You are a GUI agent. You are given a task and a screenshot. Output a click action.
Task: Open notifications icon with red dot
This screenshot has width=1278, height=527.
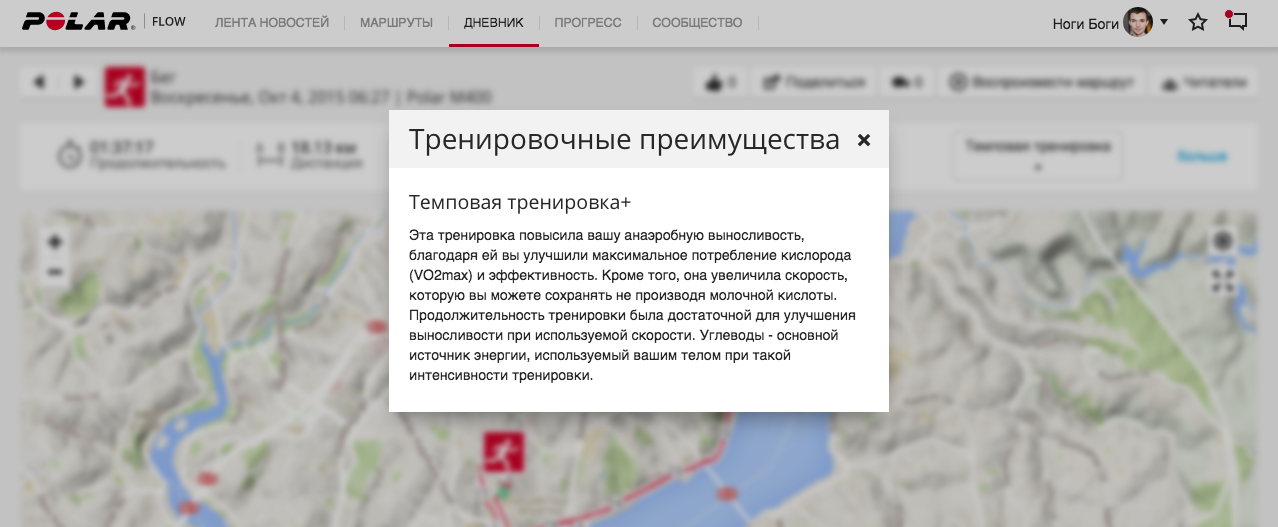click(1237, 21)
